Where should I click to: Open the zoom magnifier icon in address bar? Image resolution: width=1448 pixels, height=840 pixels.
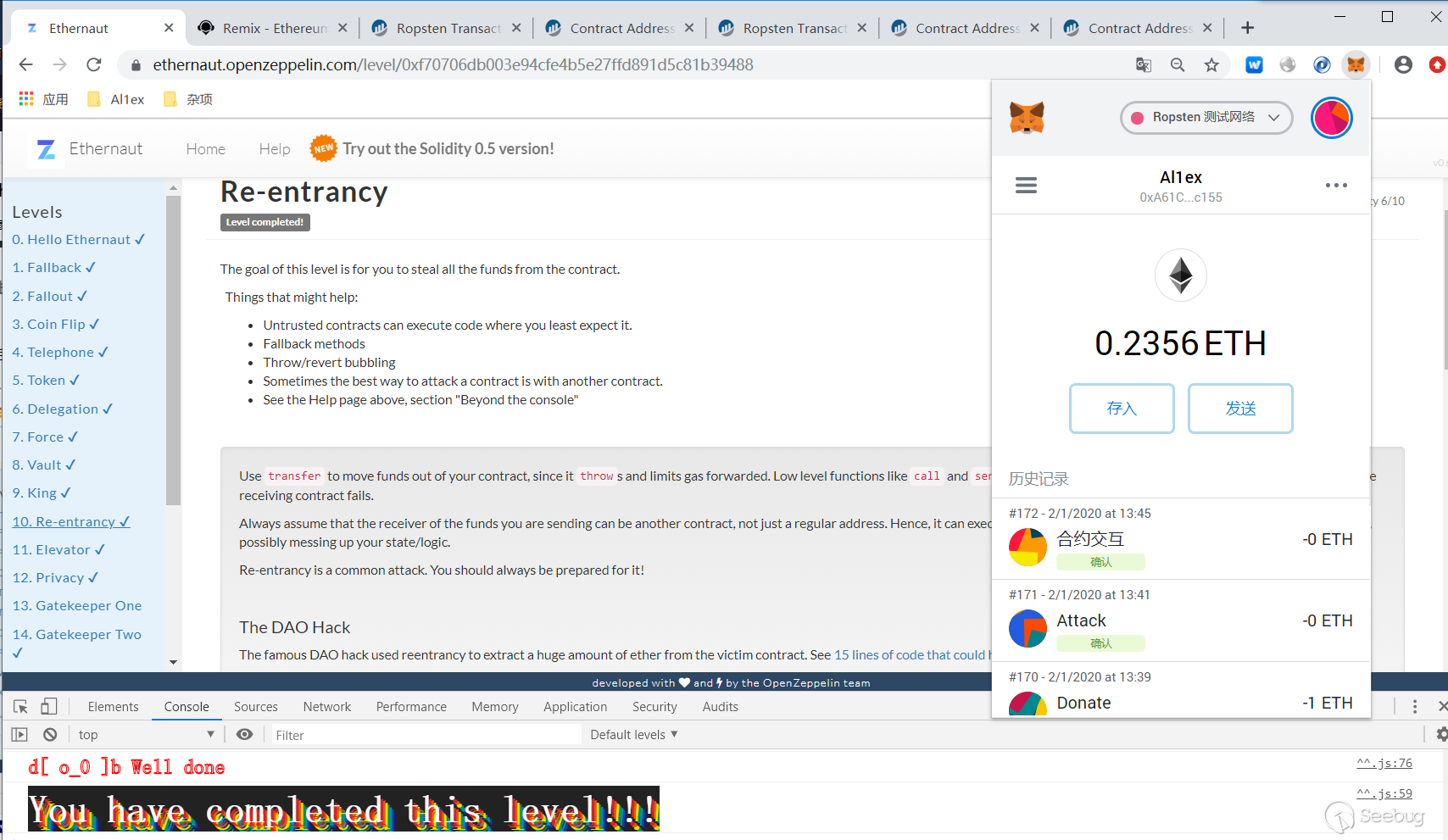[1178, 65]
